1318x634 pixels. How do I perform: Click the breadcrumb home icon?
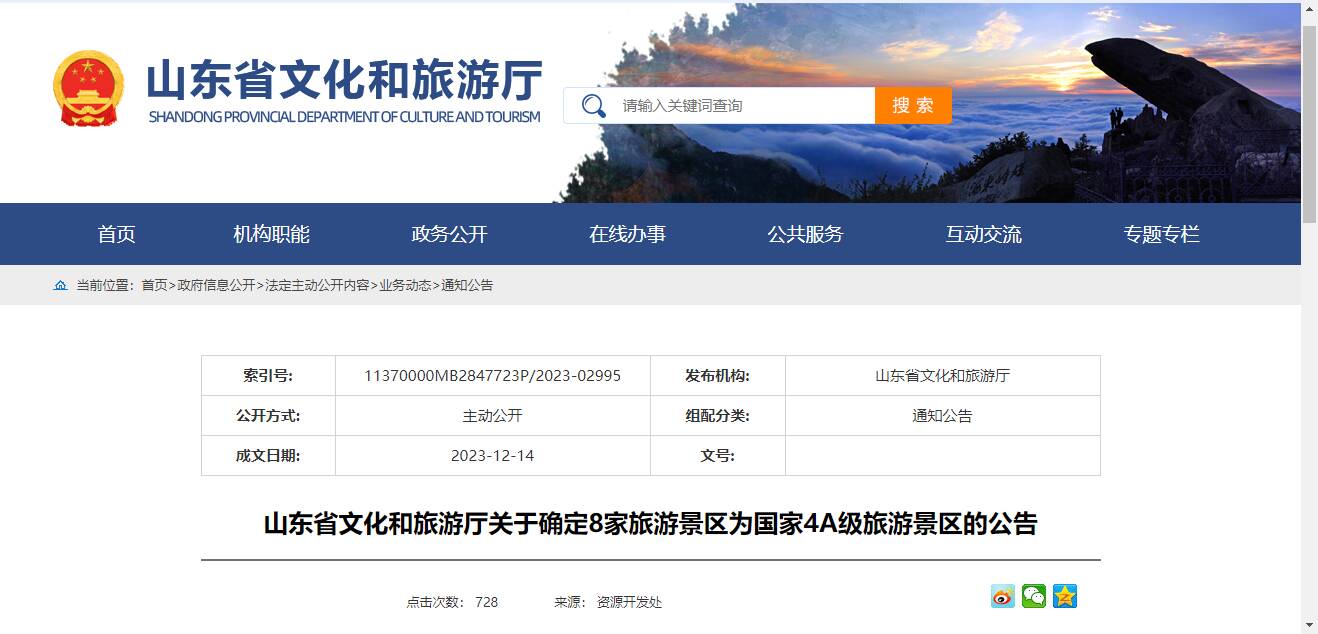(x=61, y=285)
